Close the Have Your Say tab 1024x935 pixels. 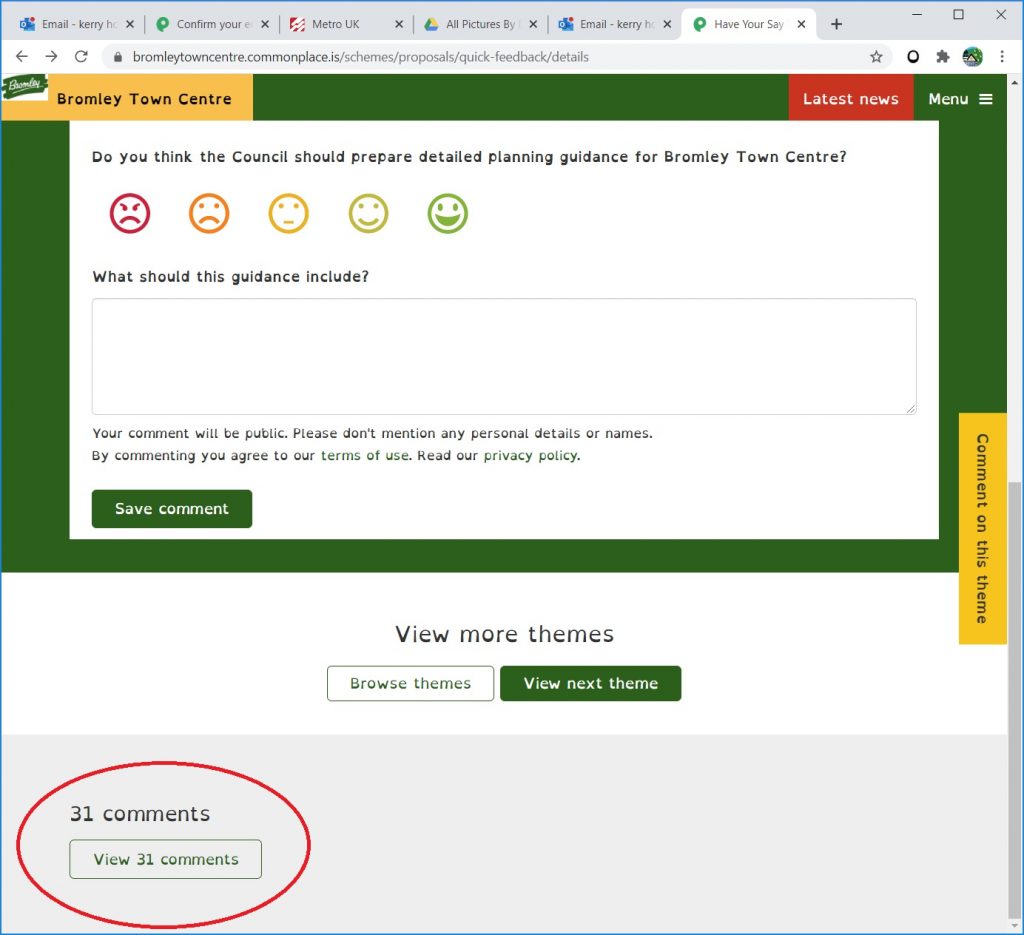[x=801, y=24]
